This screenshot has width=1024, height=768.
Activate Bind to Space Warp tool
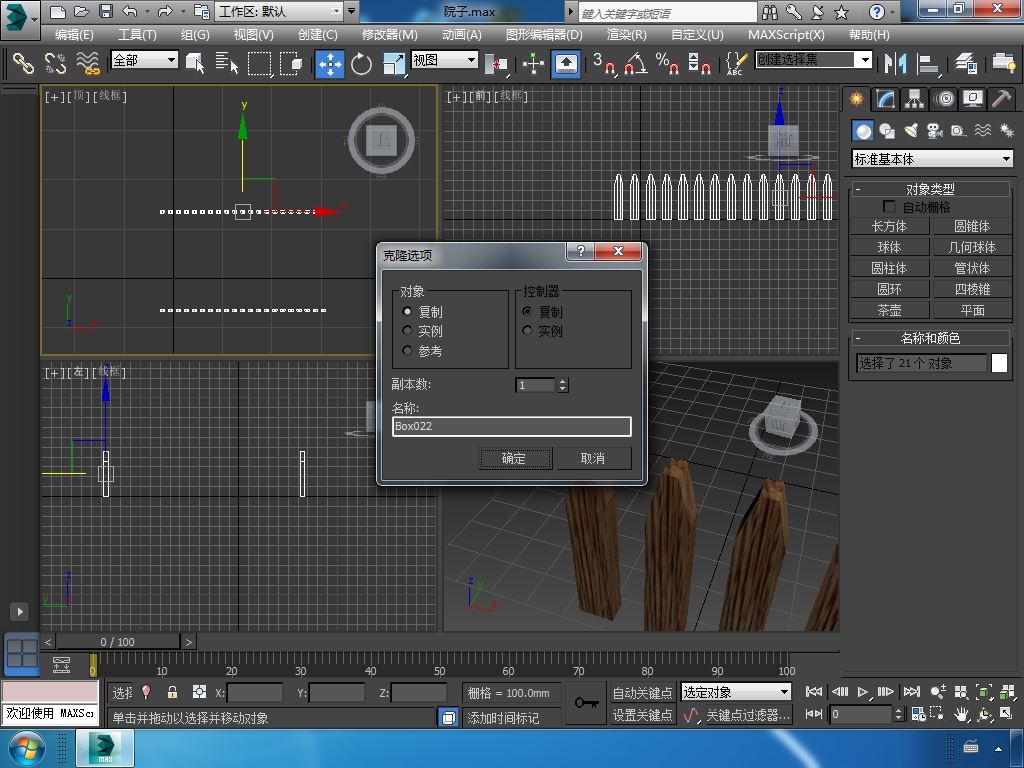[x=88, y=63]
